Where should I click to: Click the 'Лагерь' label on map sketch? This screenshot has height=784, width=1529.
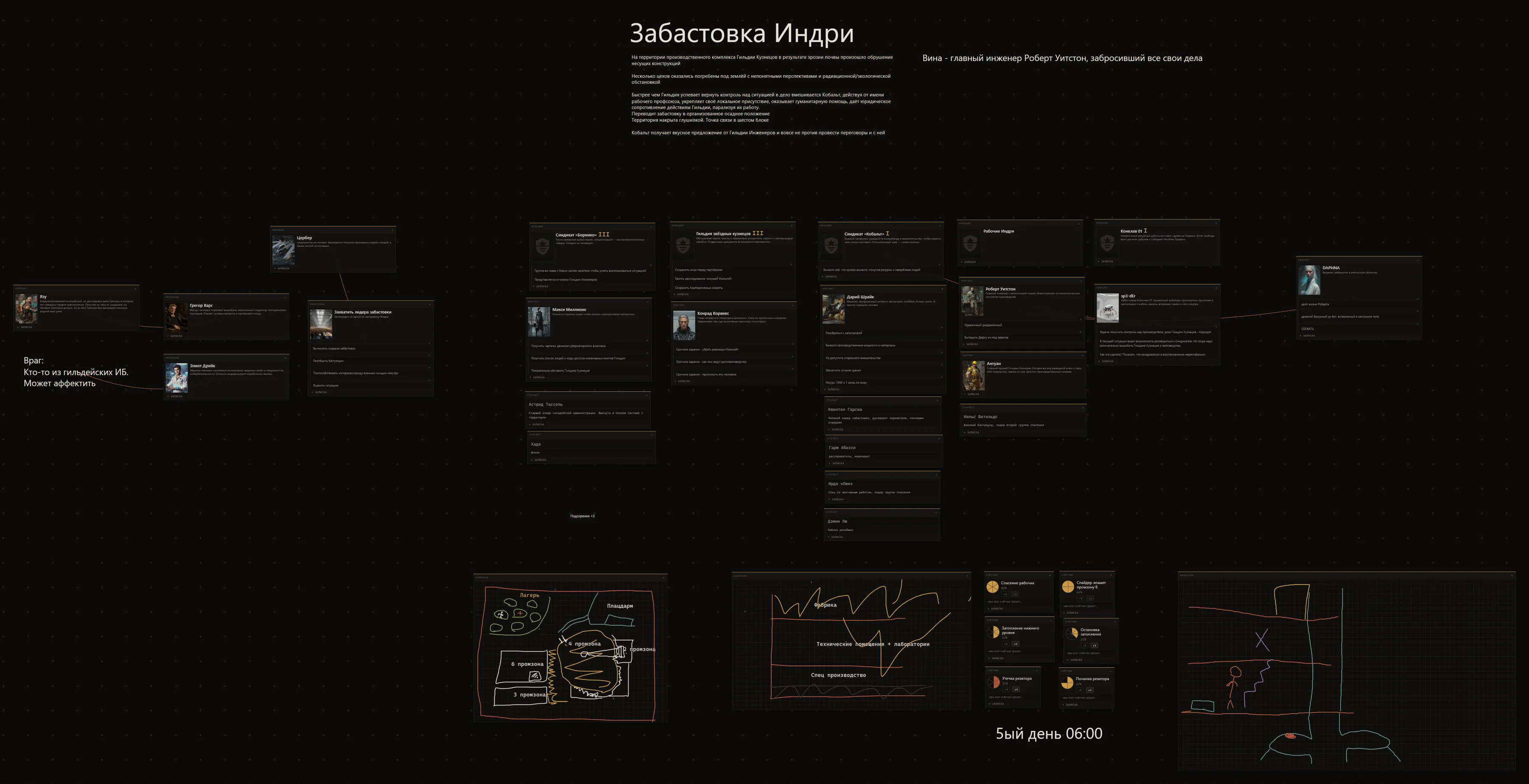(530, 595)
